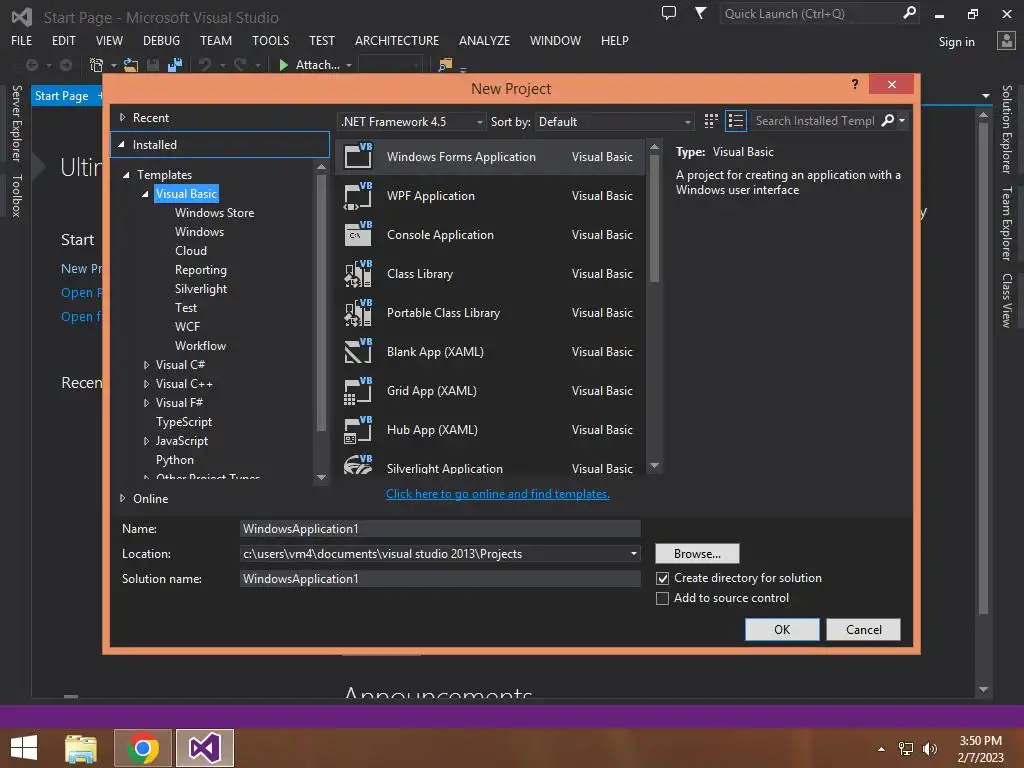Expand the Visual C# node
1024x768 pixels.
146,365
